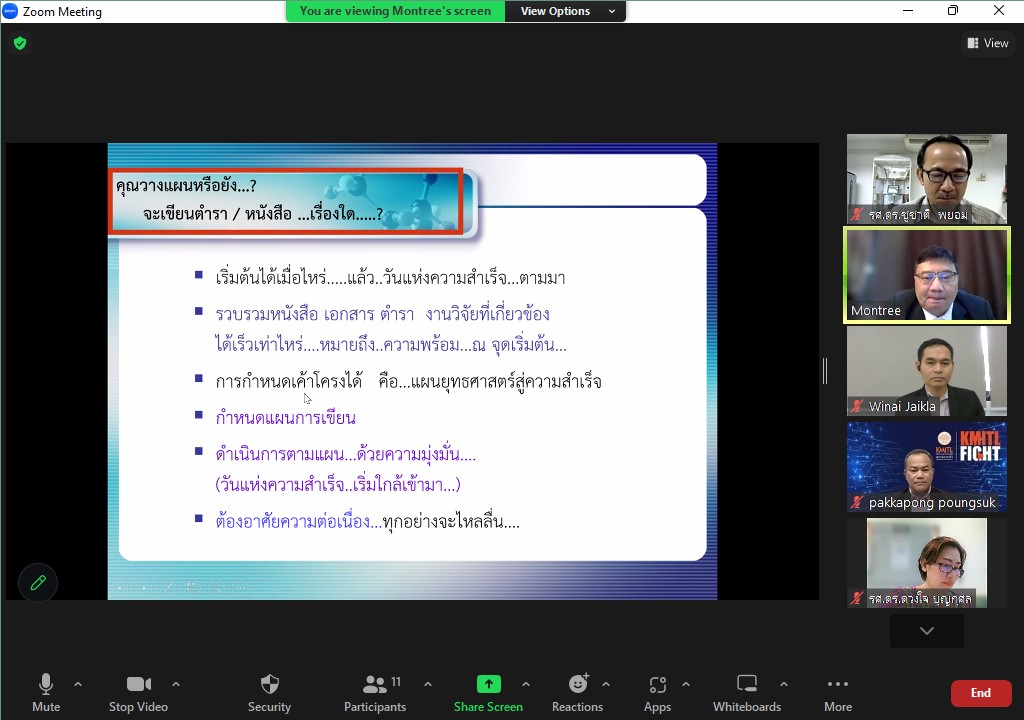1024x720 pixels.
Task: Minimize the Zoom Meeting window
Action: [x=908, y=10]
